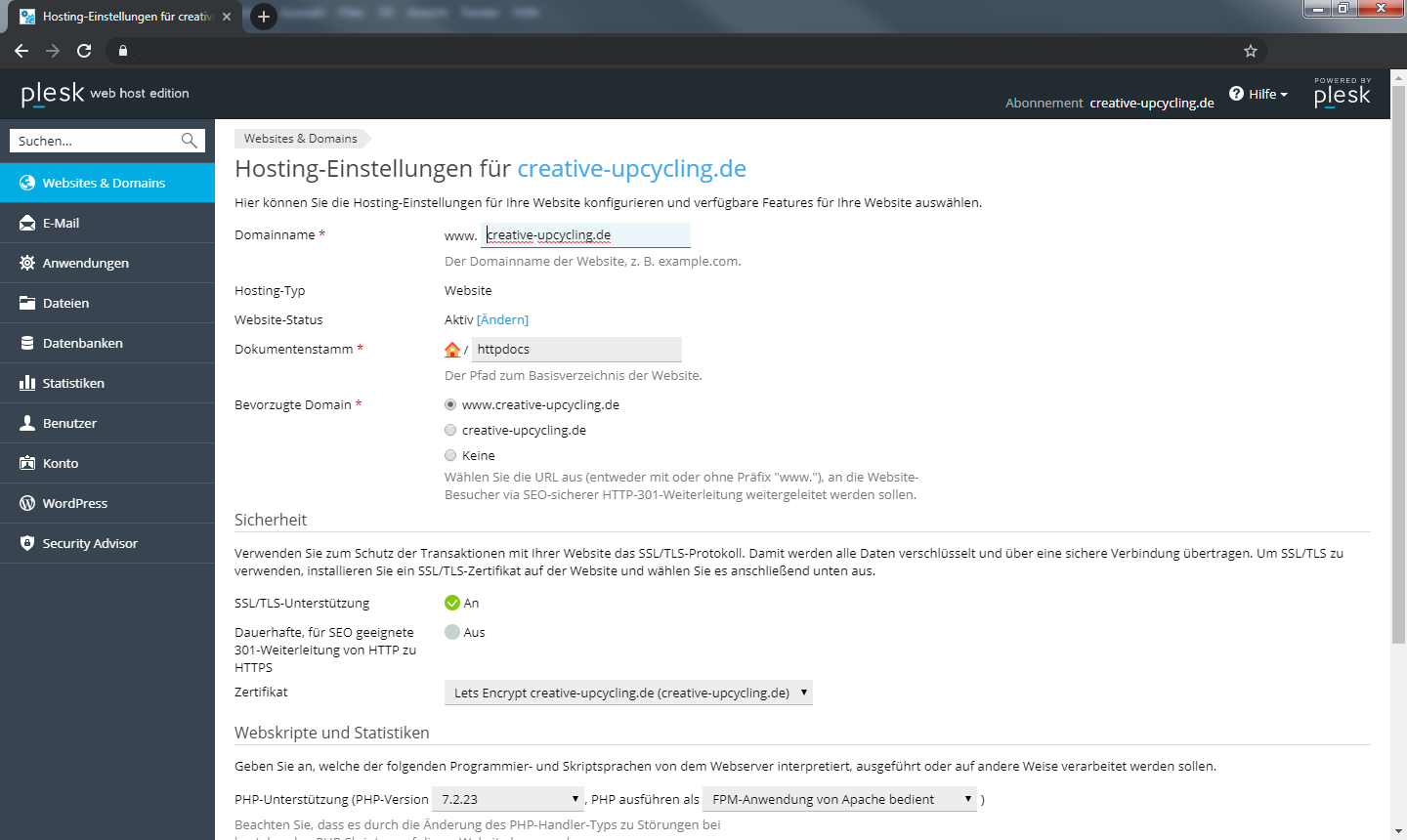Screen dimensions: 1407x840
Task: Select www.creative-upcycling.de as preferred domain
Action: pos(450,404)
